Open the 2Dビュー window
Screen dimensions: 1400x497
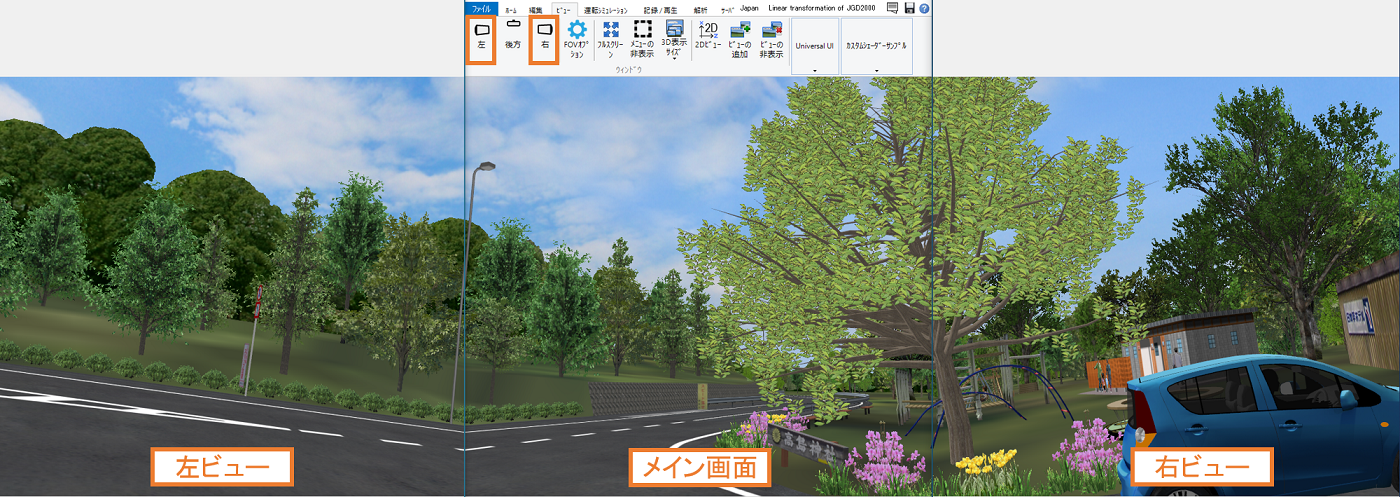click(709, 35)
